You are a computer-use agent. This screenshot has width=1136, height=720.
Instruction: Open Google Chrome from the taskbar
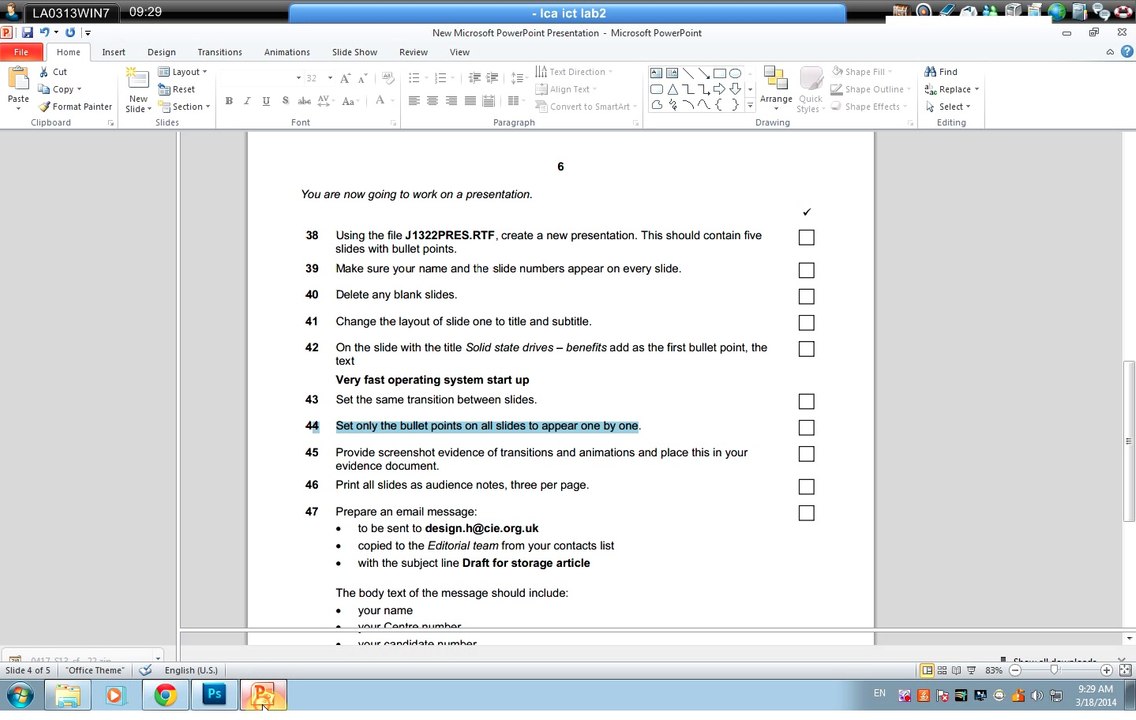coord(166,695)
